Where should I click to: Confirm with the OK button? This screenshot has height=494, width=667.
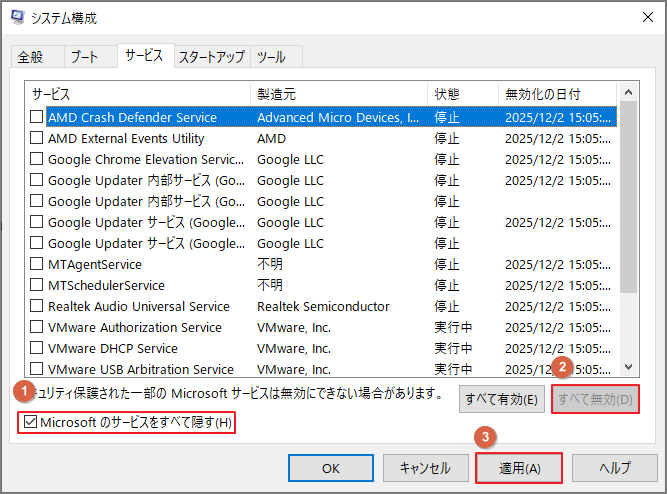[331, 468]
